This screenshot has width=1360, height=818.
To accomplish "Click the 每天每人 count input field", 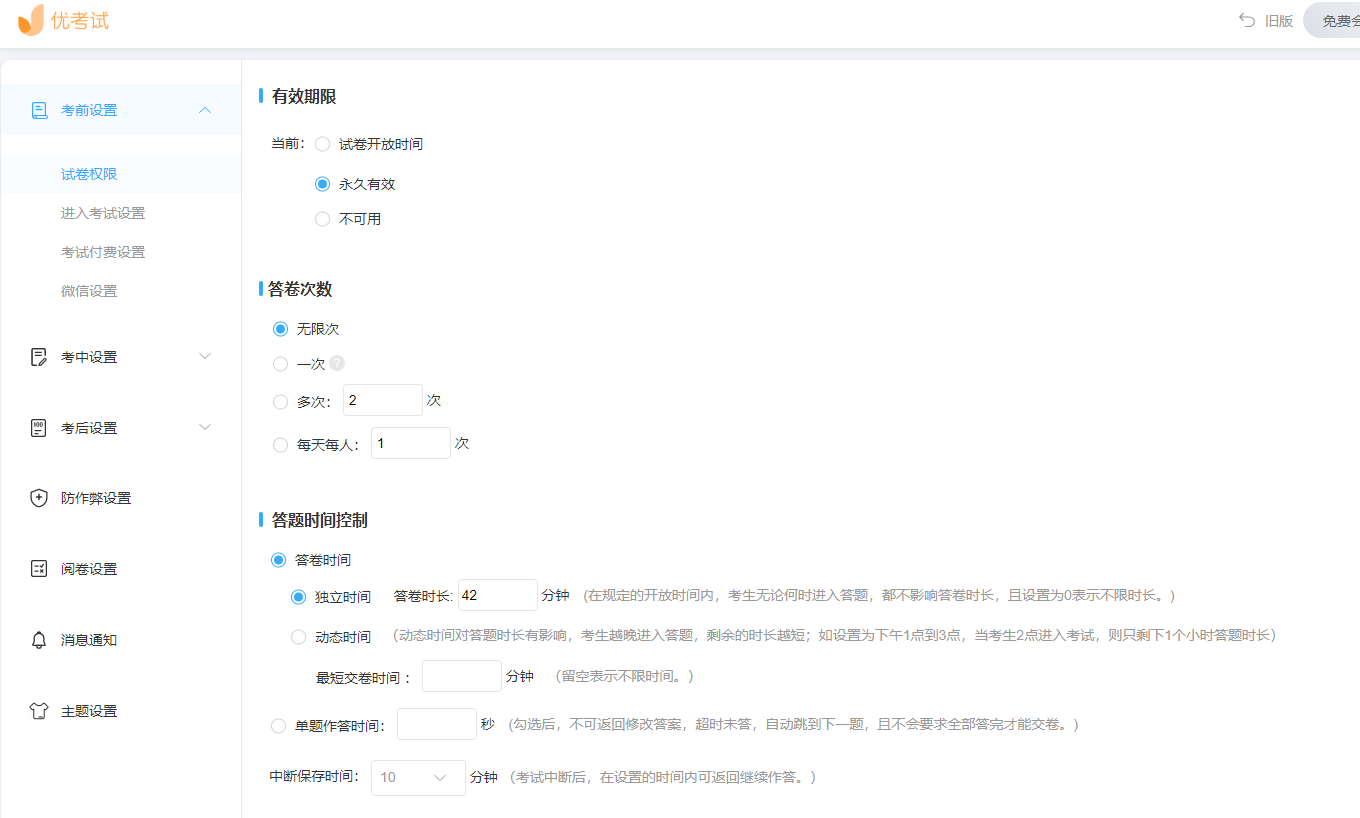I will pos(411,443).
